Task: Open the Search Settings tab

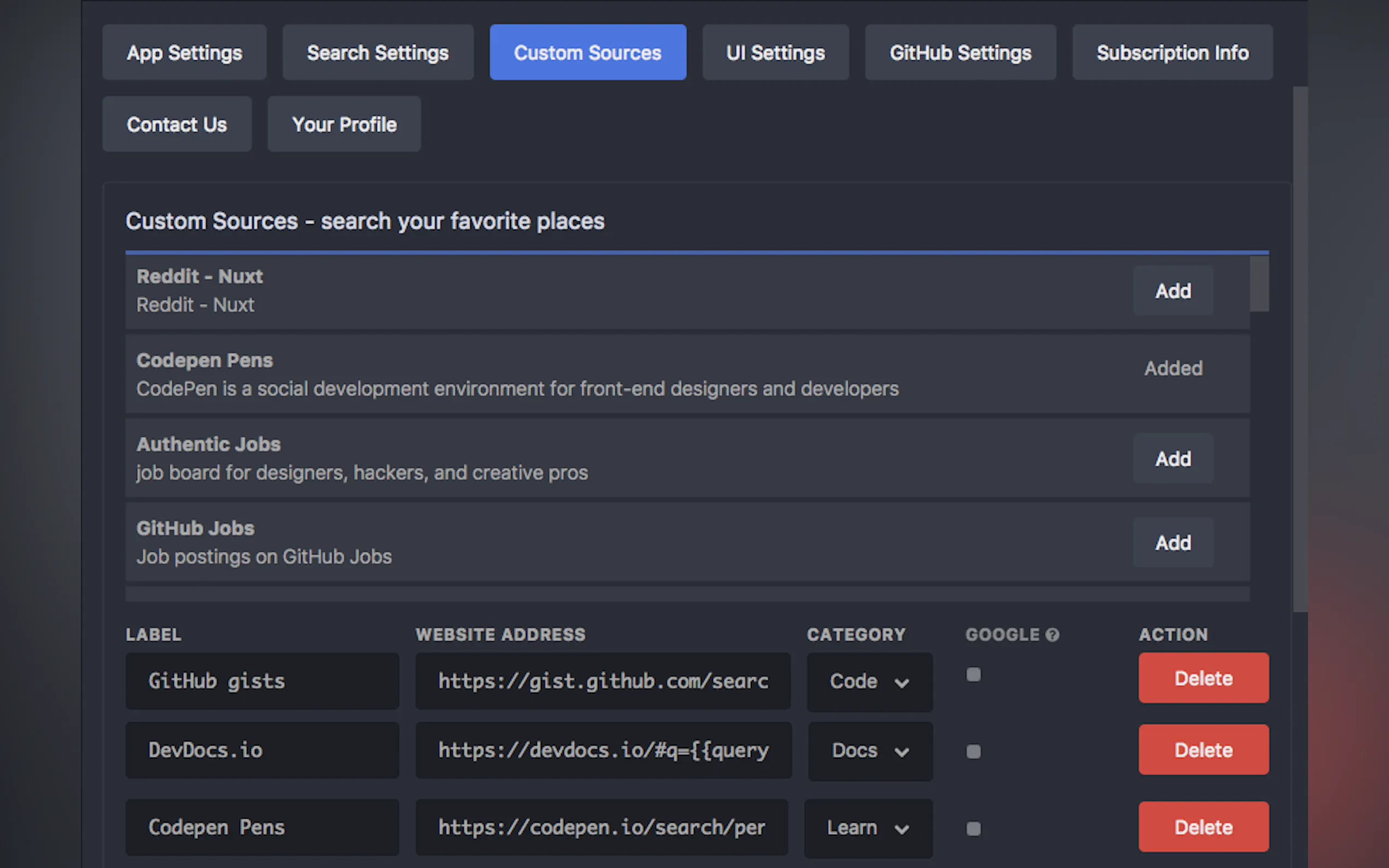Action: click(377, 53)
